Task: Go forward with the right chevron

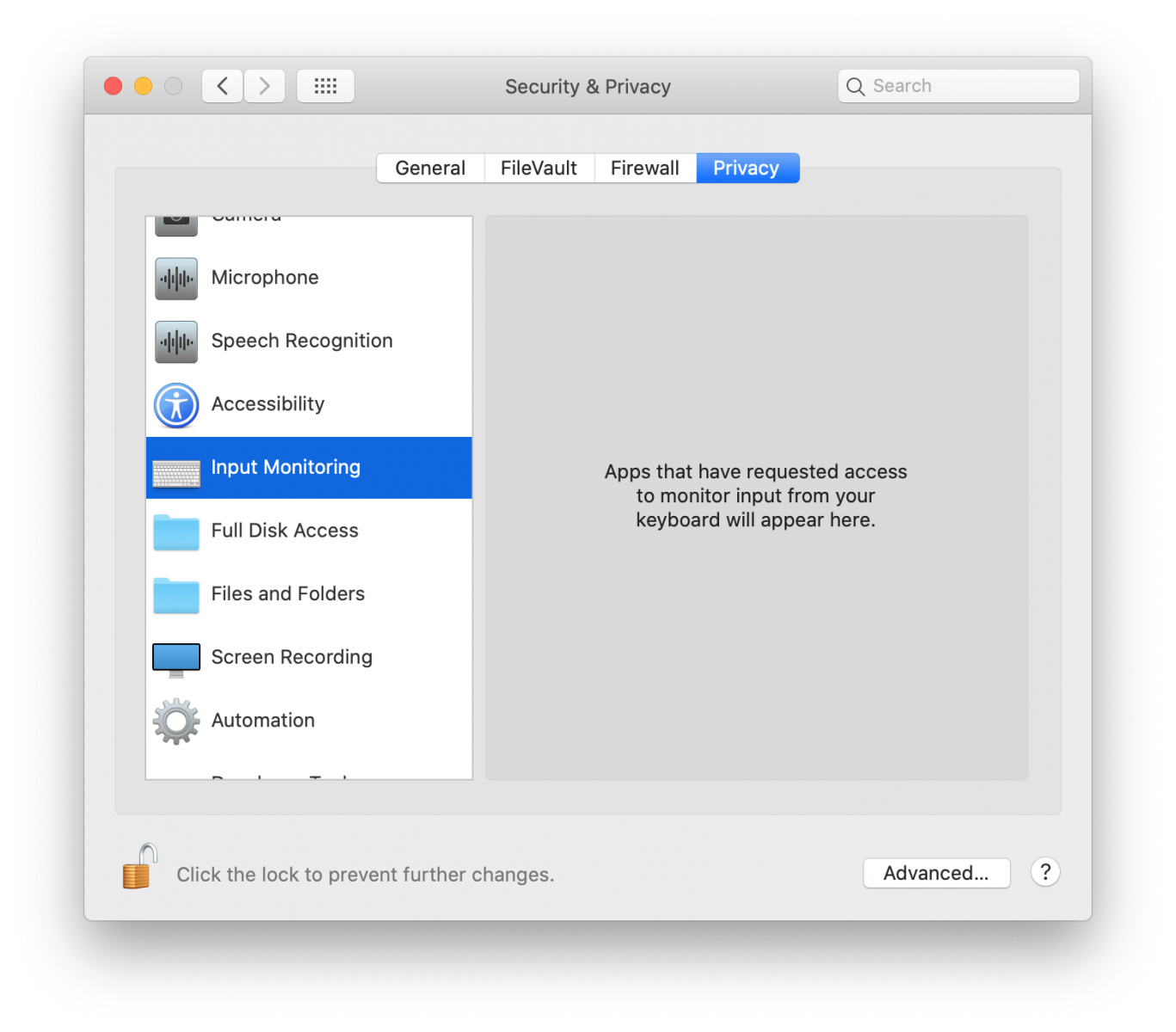Action: 264,86
